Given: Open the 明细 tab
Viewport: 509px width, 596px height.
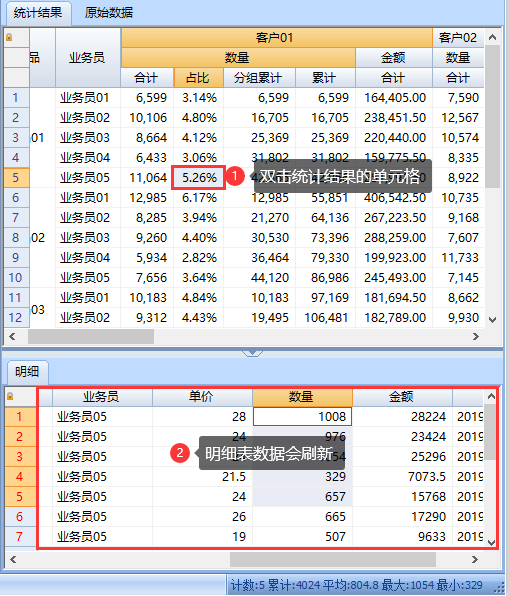Looking at the screenshot, I should coord(27,371).
